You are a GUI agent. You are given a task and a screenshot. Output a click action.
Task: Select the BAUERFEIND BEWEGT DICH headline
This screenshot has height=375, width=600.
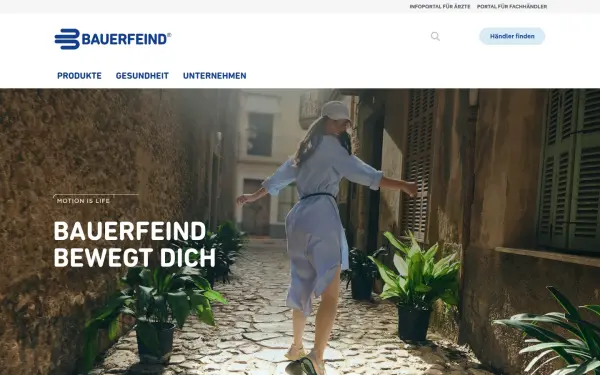[x=134, y=244]
